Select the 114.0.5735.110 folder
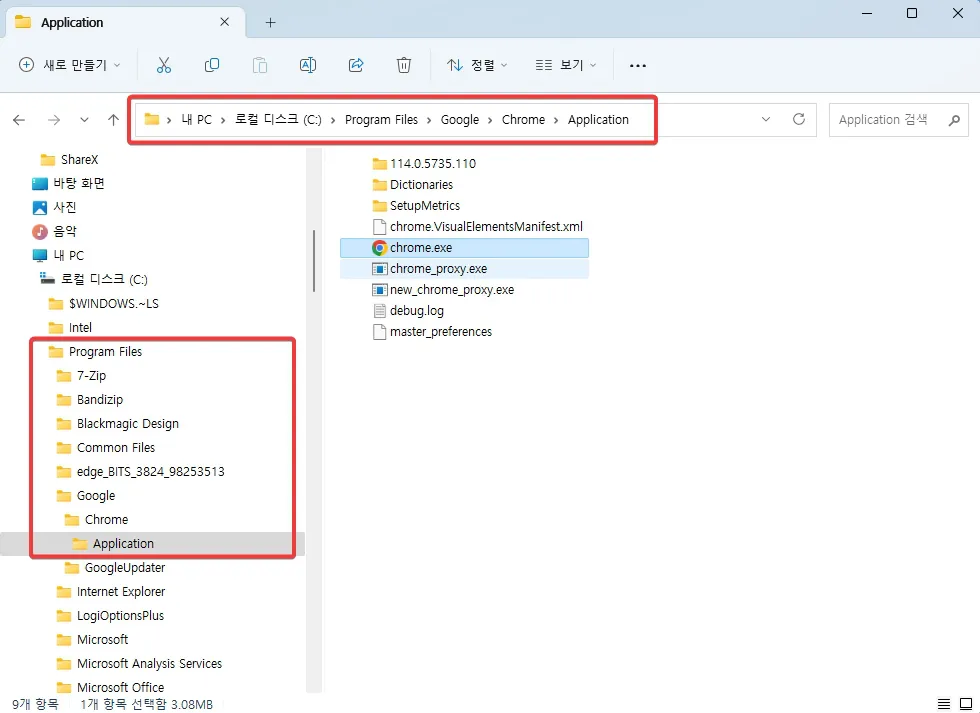The image size is (980, 713). (x=432, y=164)
